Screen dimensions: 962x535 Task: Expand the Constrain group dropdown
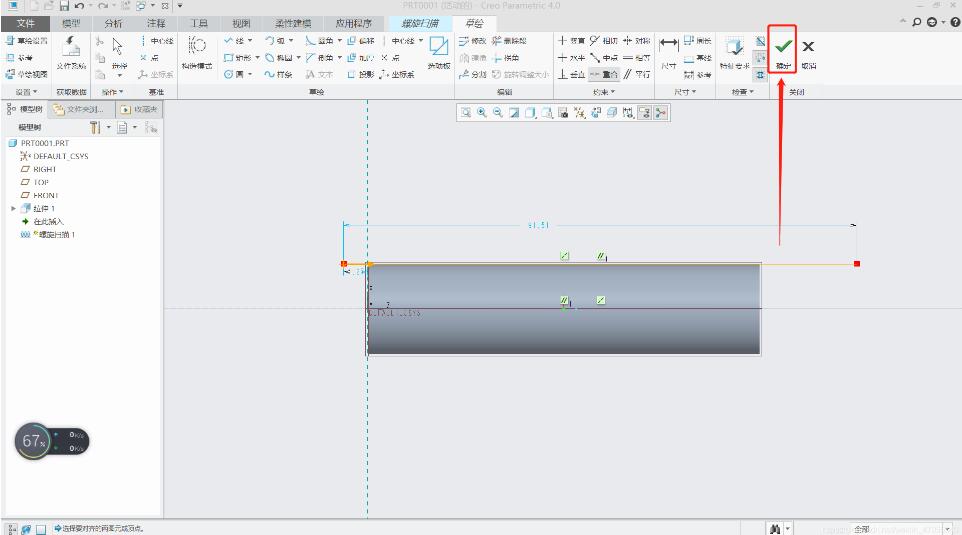(x=604, y=92)
